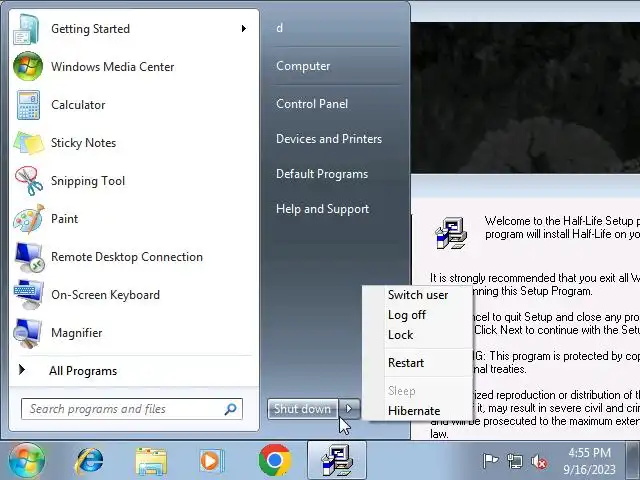The height and width of the screenshot is (480, 640).
Task: Click the On-Screen Keyboard icon
Action: click(29, 295)
